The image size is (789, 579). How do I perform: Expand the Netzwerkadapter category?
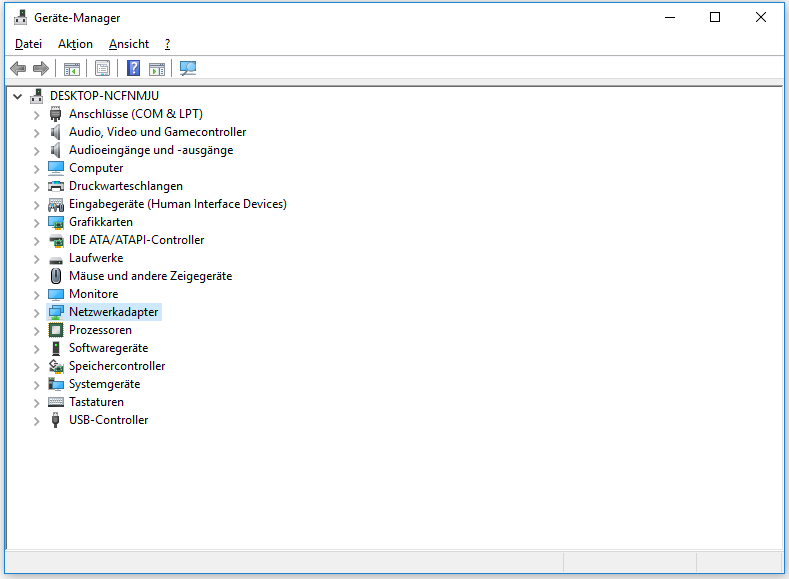[36, 313]
